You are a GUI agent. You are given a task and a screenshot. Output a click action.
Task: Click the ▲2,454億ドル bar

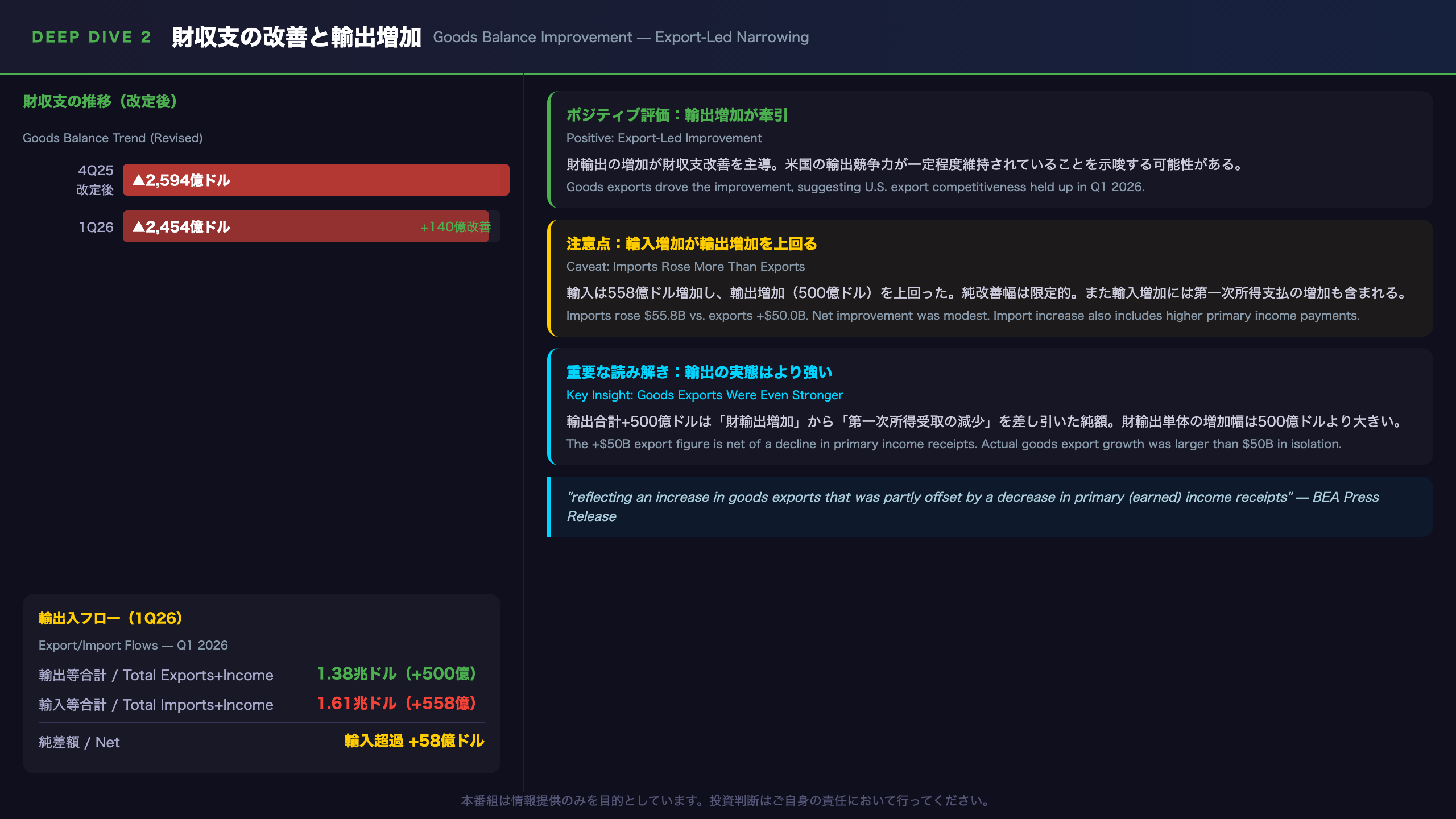point(305,226)
